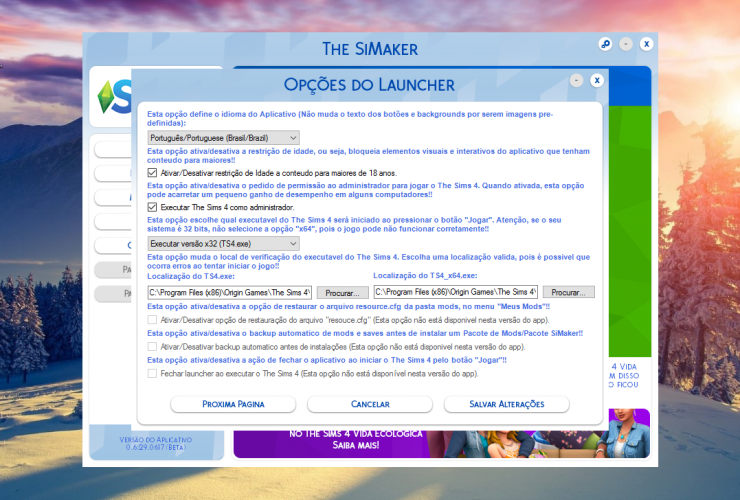Click the TS4.exe location path field
The image size is (740, 500).
[x=229, y=292]
